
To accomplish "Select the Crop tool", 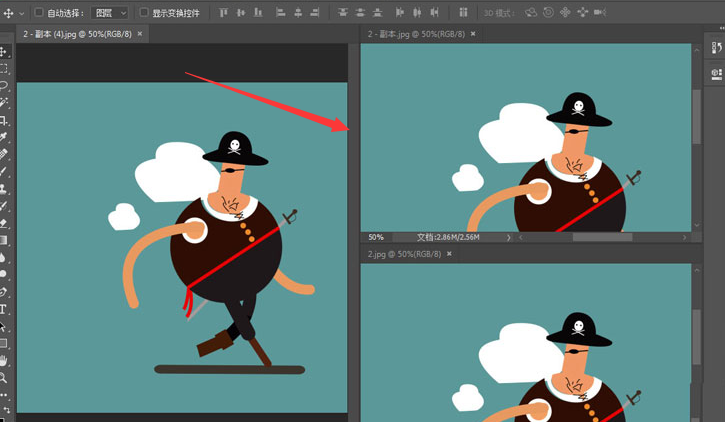I will pos(4,121).
